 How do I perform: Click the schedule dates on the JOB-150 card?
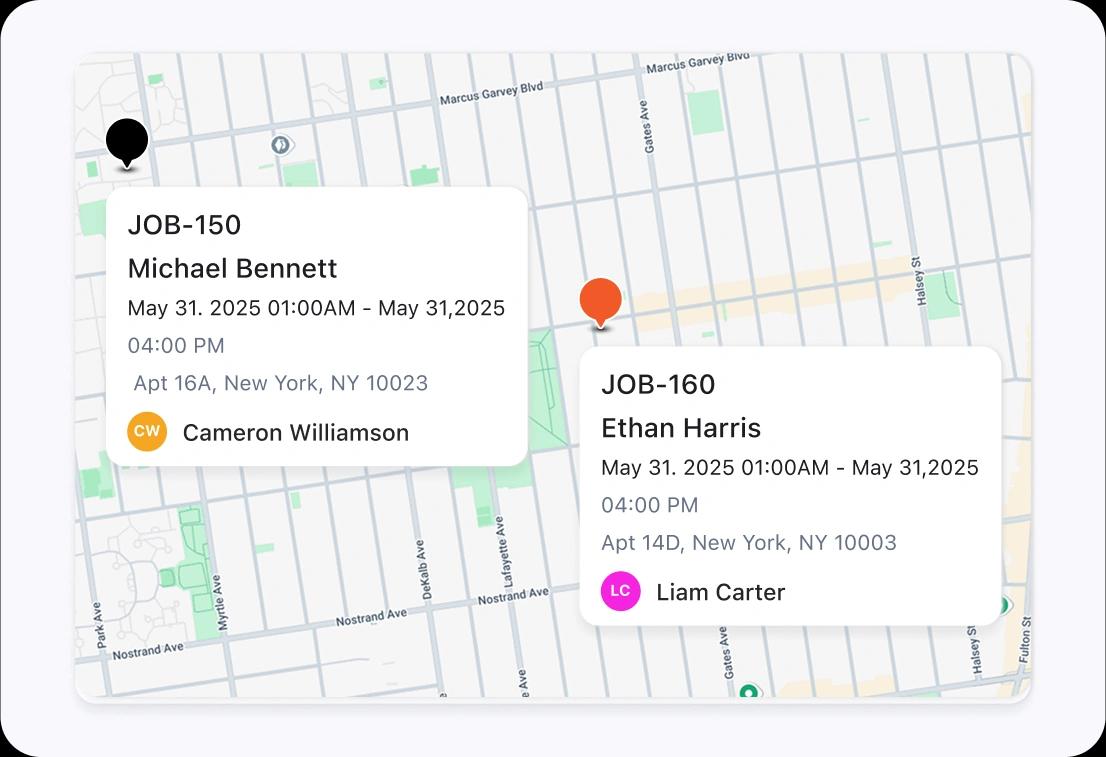316,308
